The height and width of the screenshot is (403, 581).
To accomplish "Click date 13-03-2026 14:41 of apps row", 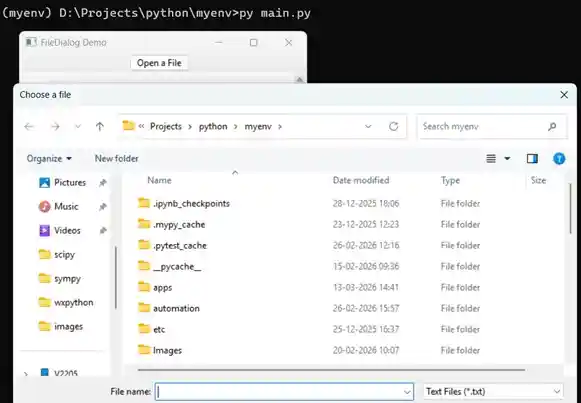I will point(366,287).
